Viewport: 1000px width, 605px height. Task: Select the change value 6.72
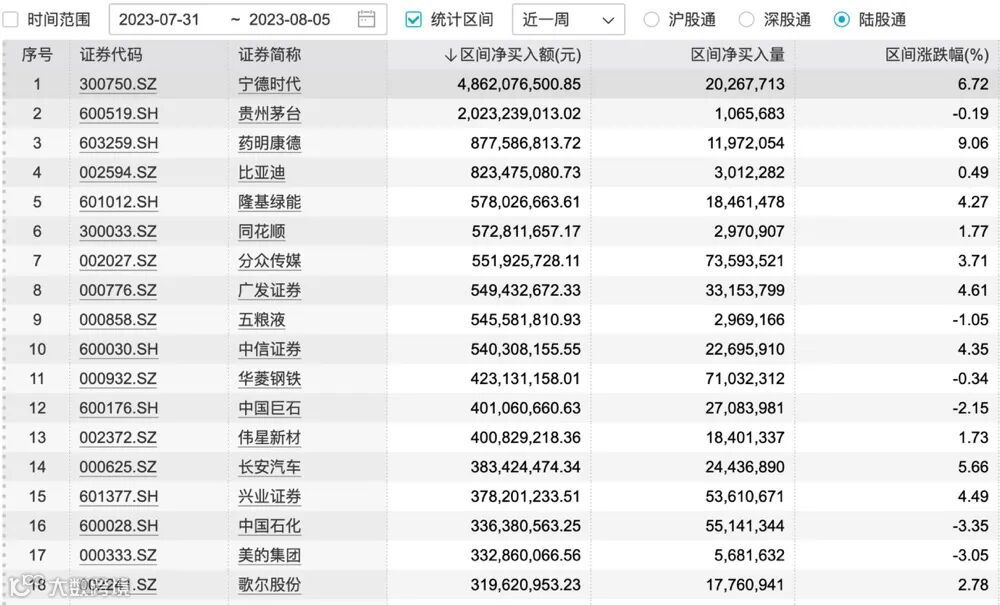click(x=973, y=84)
